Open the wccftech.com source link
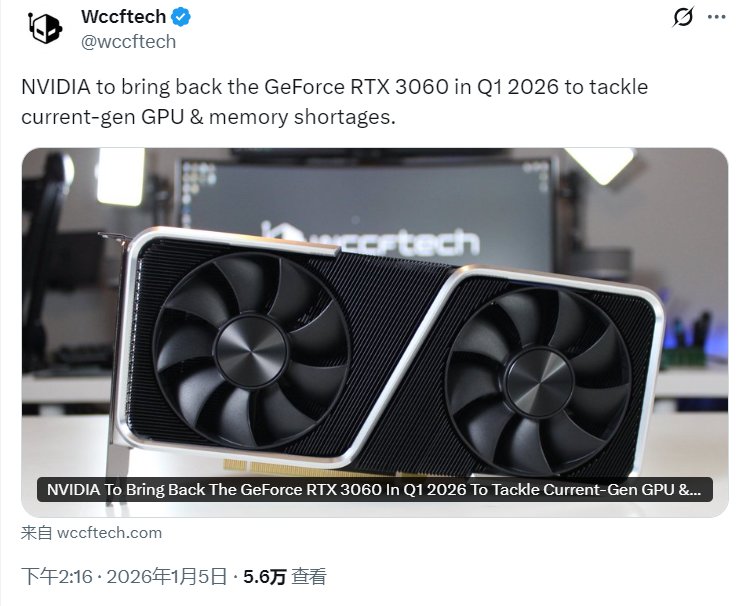The height and width of the screenshot is (606, 747). [x=109, y=533]
